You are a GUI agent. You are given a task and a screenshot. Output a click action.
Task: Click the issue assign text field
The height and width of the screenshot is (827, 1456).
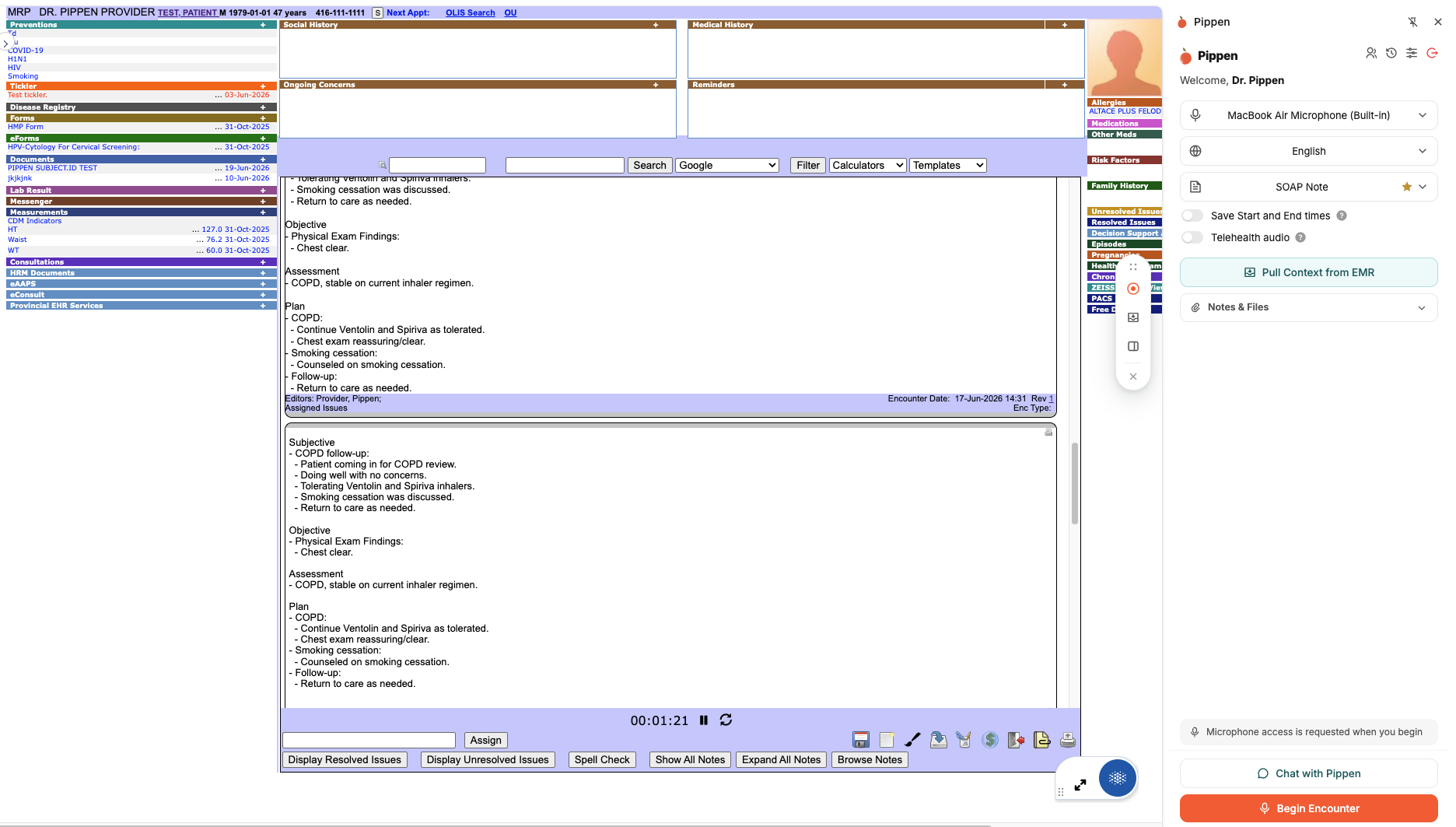point(369,740)
